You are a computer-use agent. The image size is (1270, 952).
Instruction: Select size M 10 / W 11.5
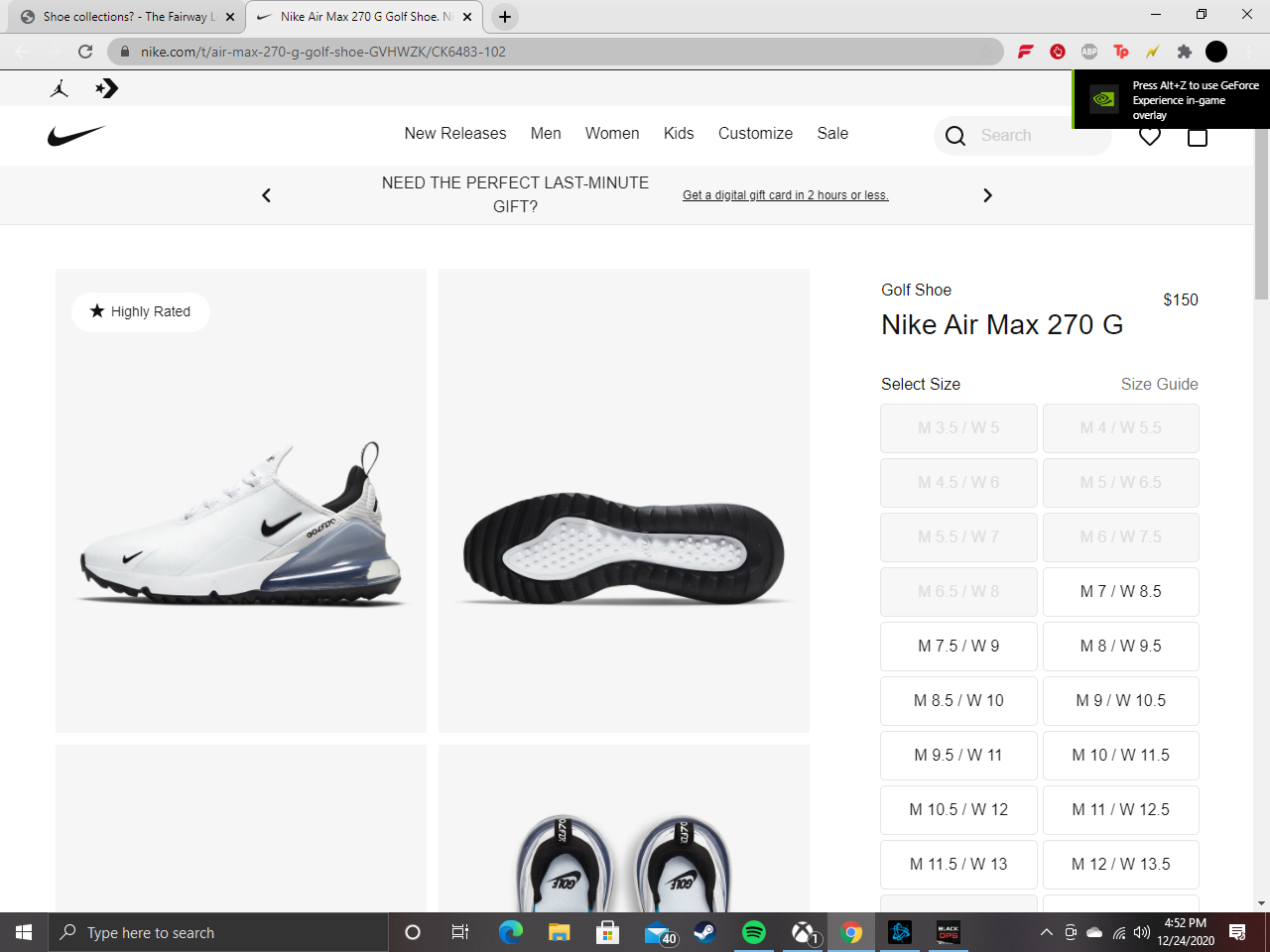[1121, 756]
